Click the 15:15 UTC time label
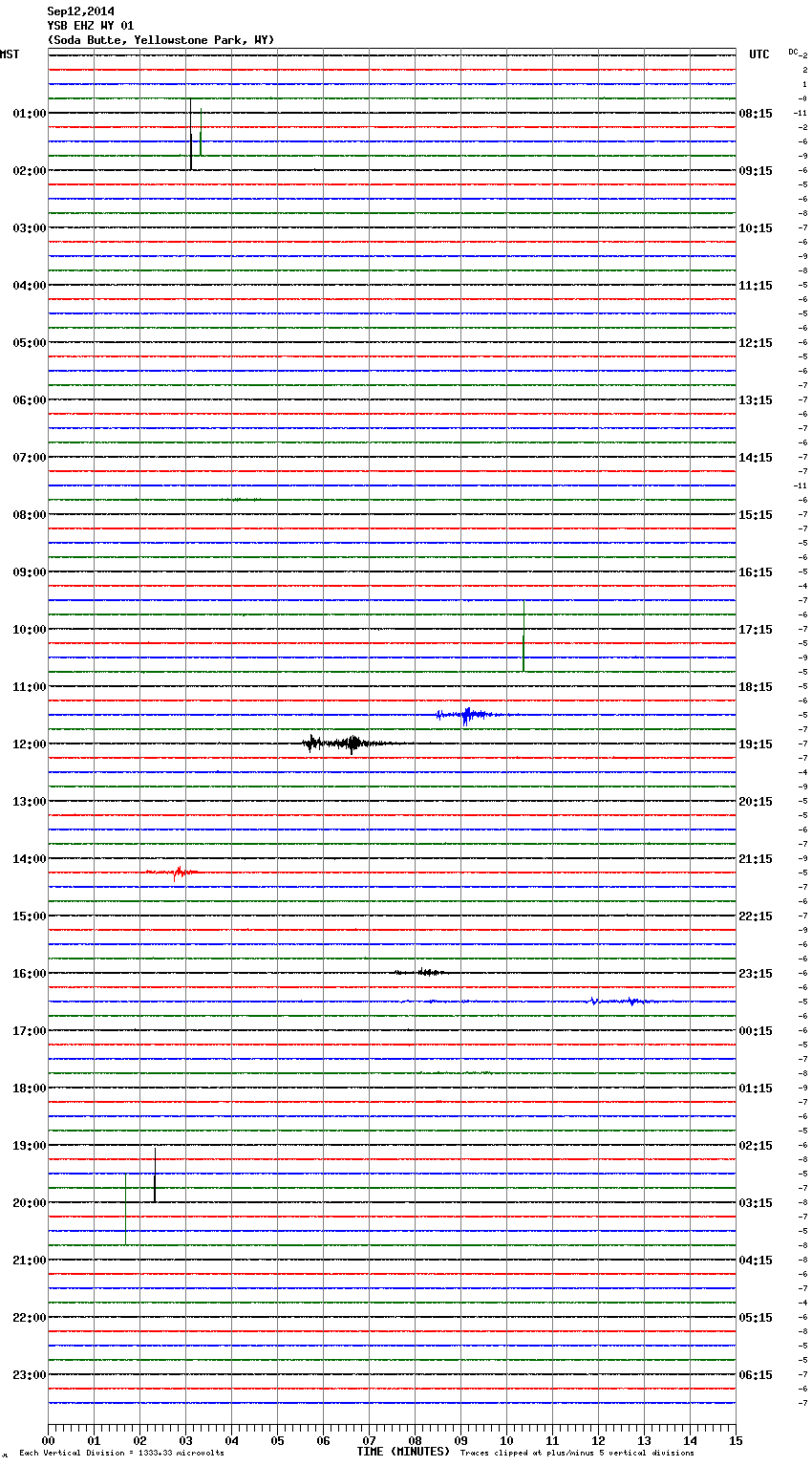This screenshot has height=1466, width=812. point(756,515)
